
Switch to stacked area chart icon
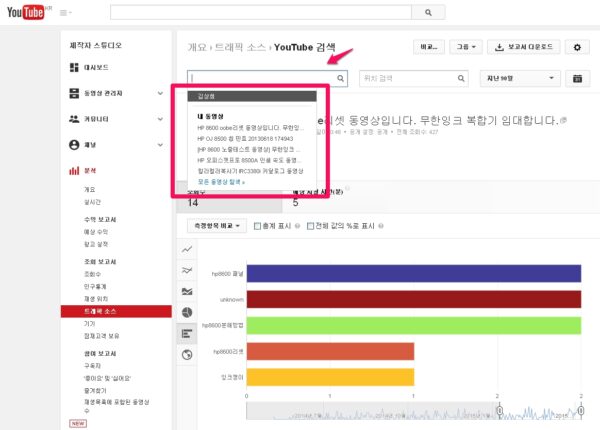tap(187, 292)
